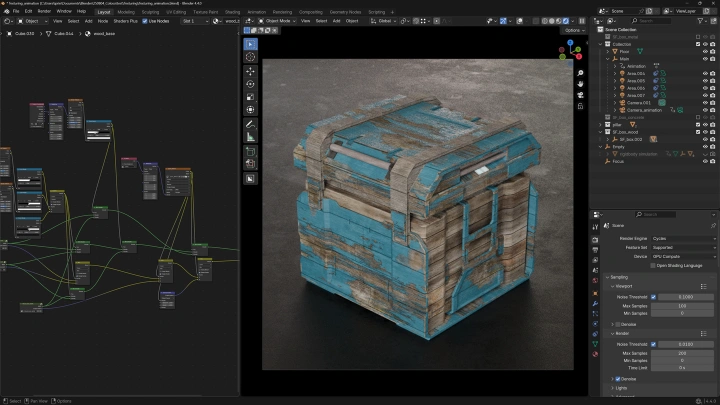Open the Render menu in top bar
The image size is (720, 405).
[x=42, y=12]
